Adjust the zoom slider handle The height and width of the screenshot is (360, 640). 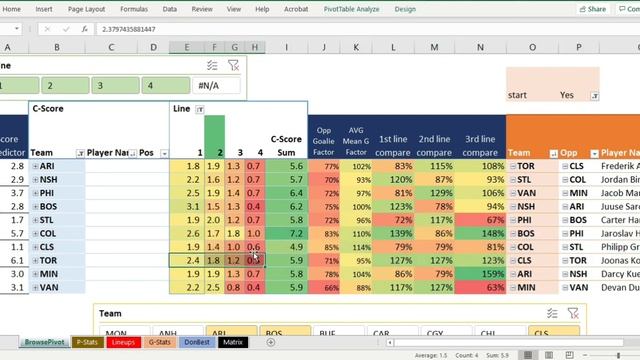[619, 355]
